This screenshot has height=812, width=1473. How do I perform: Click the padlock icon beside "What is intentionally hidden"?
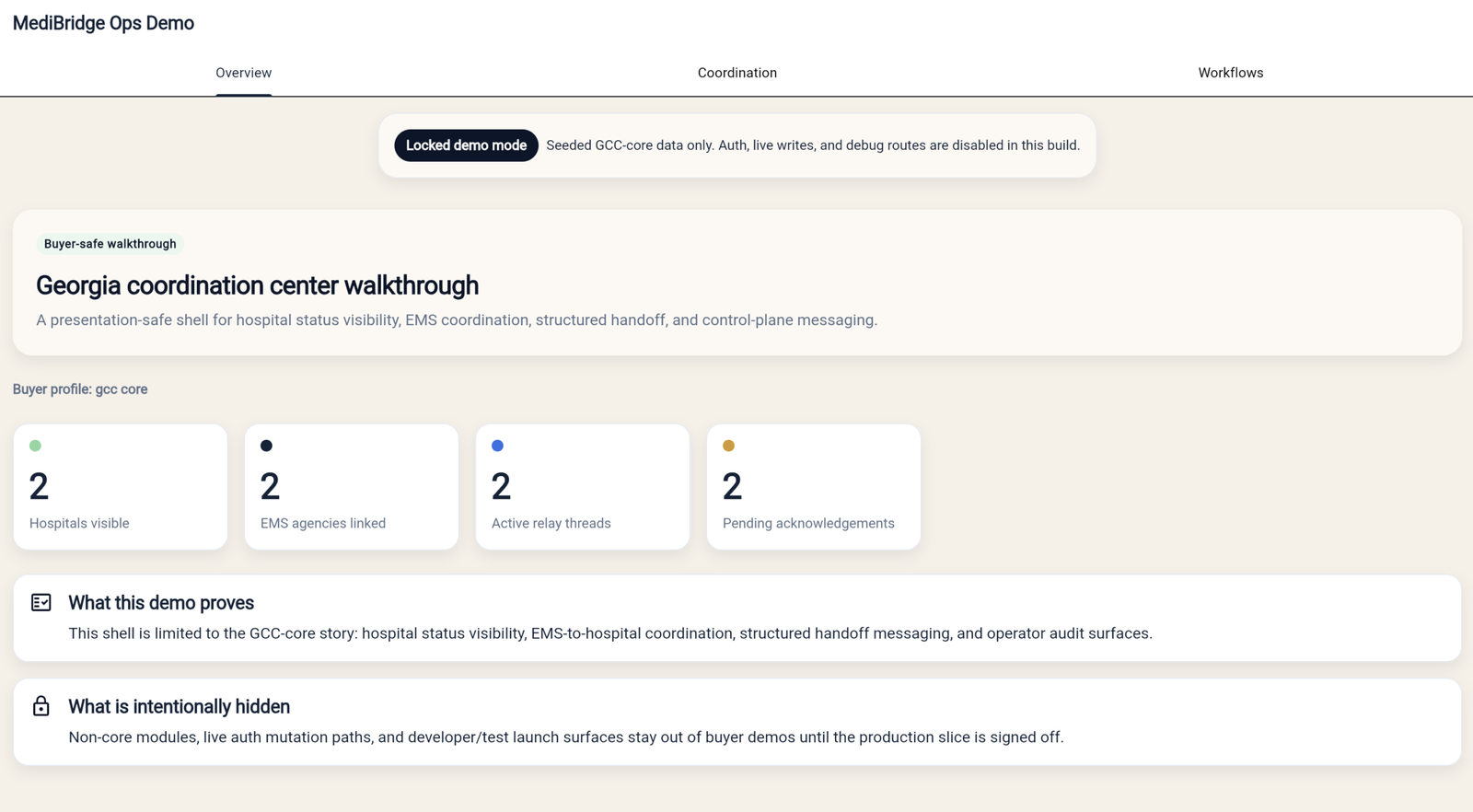pyautogui.click(x=41, y=706)
